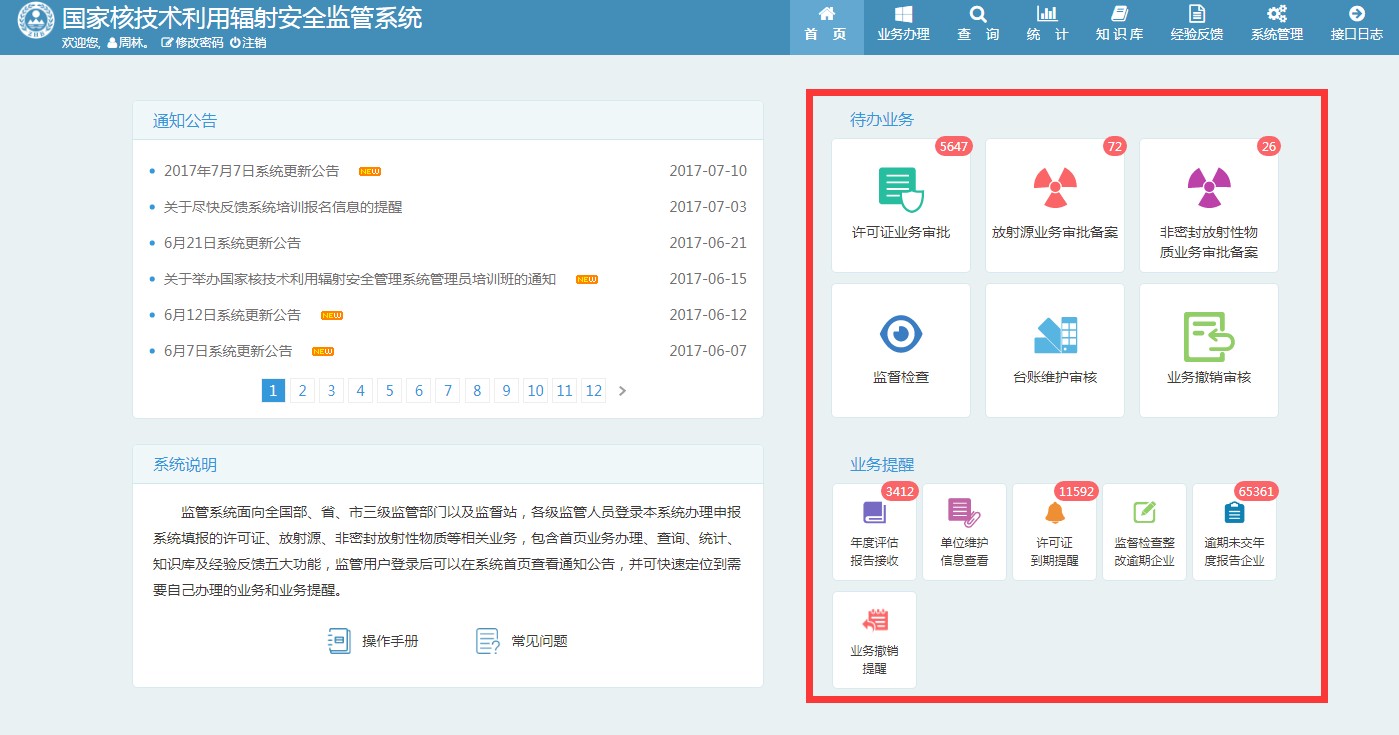Click 修改密码 link in header
The image size is (1399, 735).
coord(192,43)
